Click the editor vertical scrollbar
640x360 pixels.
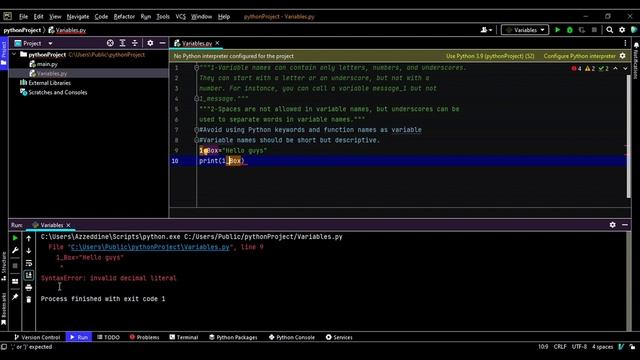click(629, 135)
